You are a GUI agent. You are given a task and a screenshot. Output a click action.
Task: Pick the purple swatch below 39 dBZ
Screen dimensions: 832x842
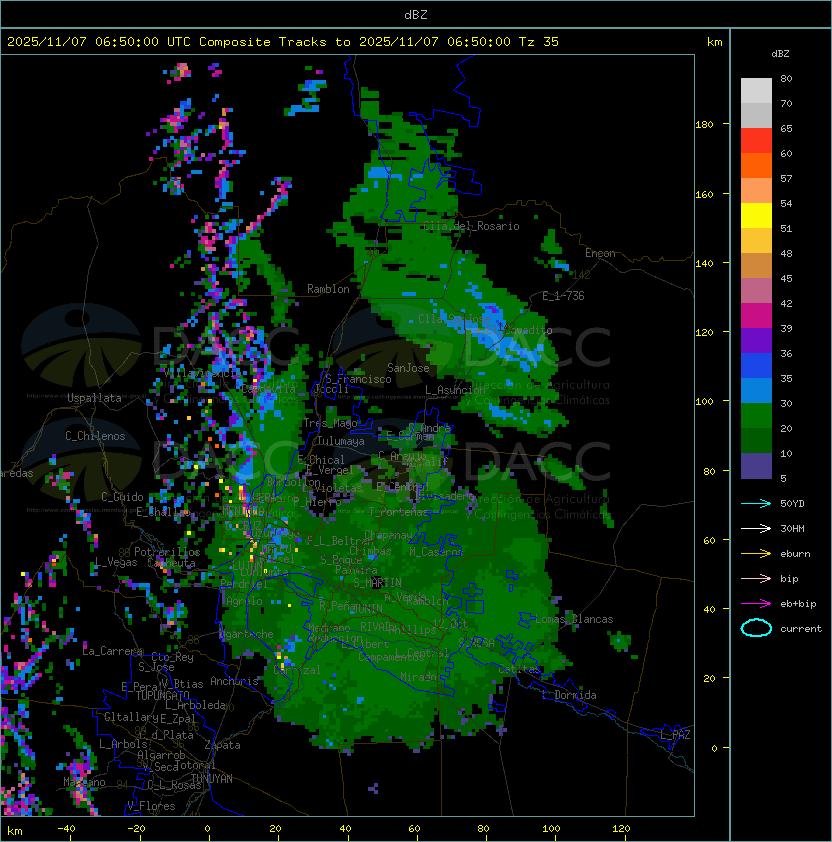(x=756, y=341)
